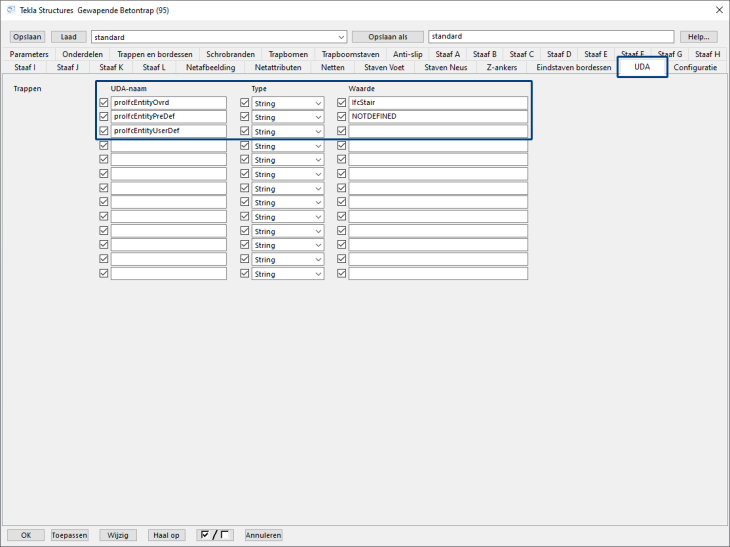This screenshot has height=547, width=730.
Task: Open the Parameters tab
Action: click(x=29, y=54)
